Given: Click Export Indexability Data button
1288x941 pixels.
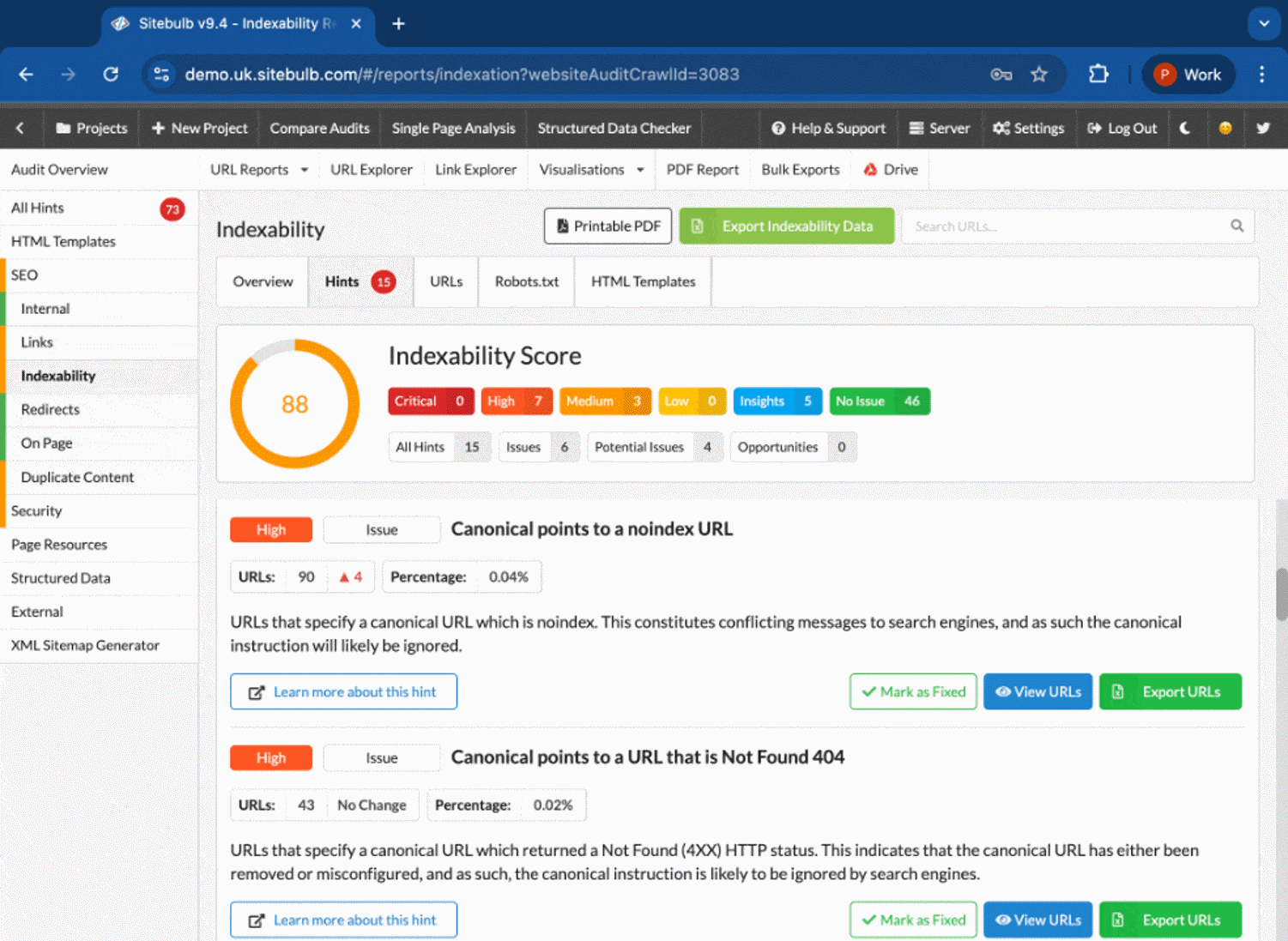Looking at the screenshot, I should [786, 226].
